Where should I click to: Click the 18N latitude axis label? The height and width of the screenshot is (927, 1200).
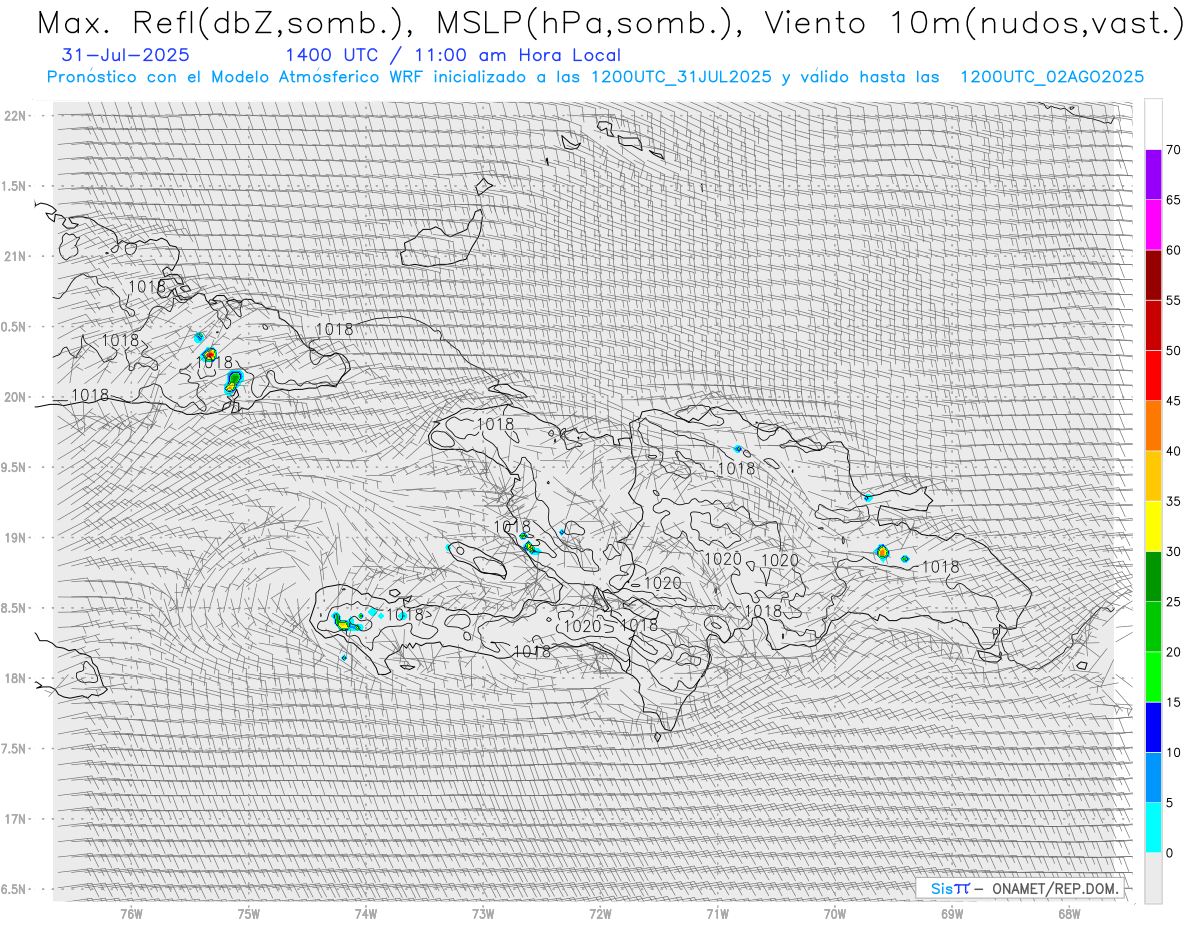17,678
